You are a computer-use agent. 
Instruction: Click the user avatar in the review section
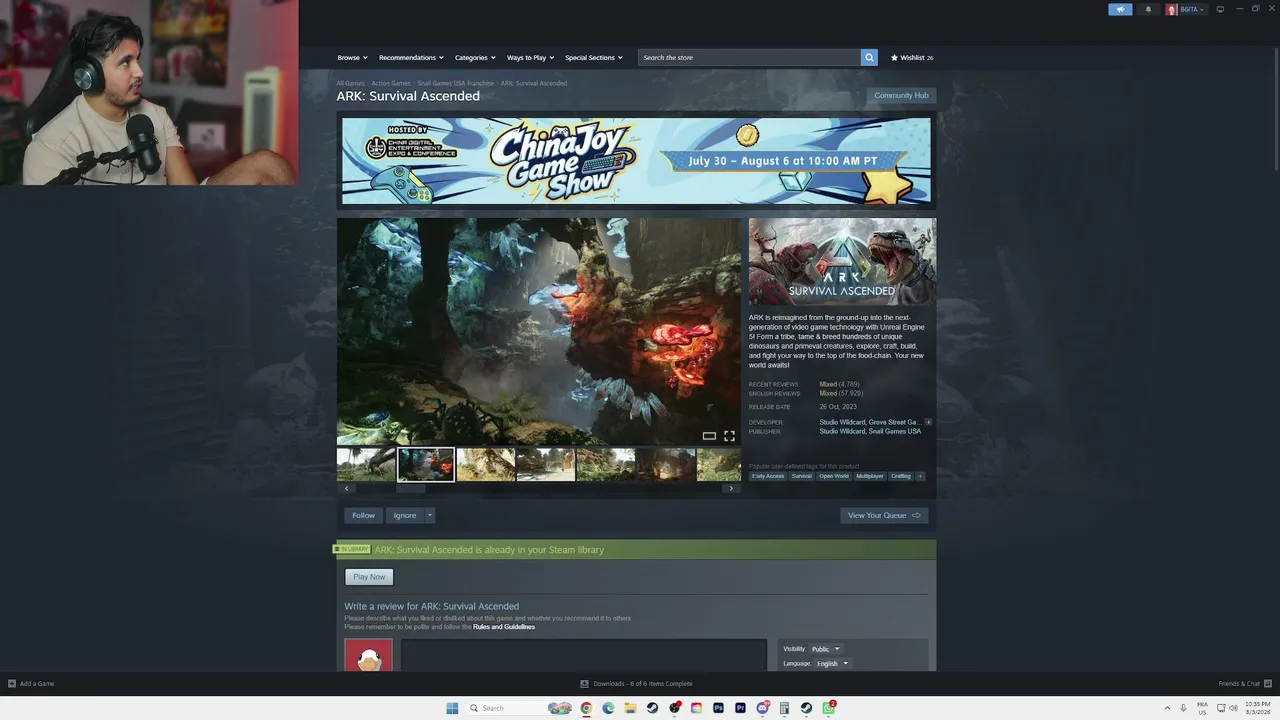point(368,656)
